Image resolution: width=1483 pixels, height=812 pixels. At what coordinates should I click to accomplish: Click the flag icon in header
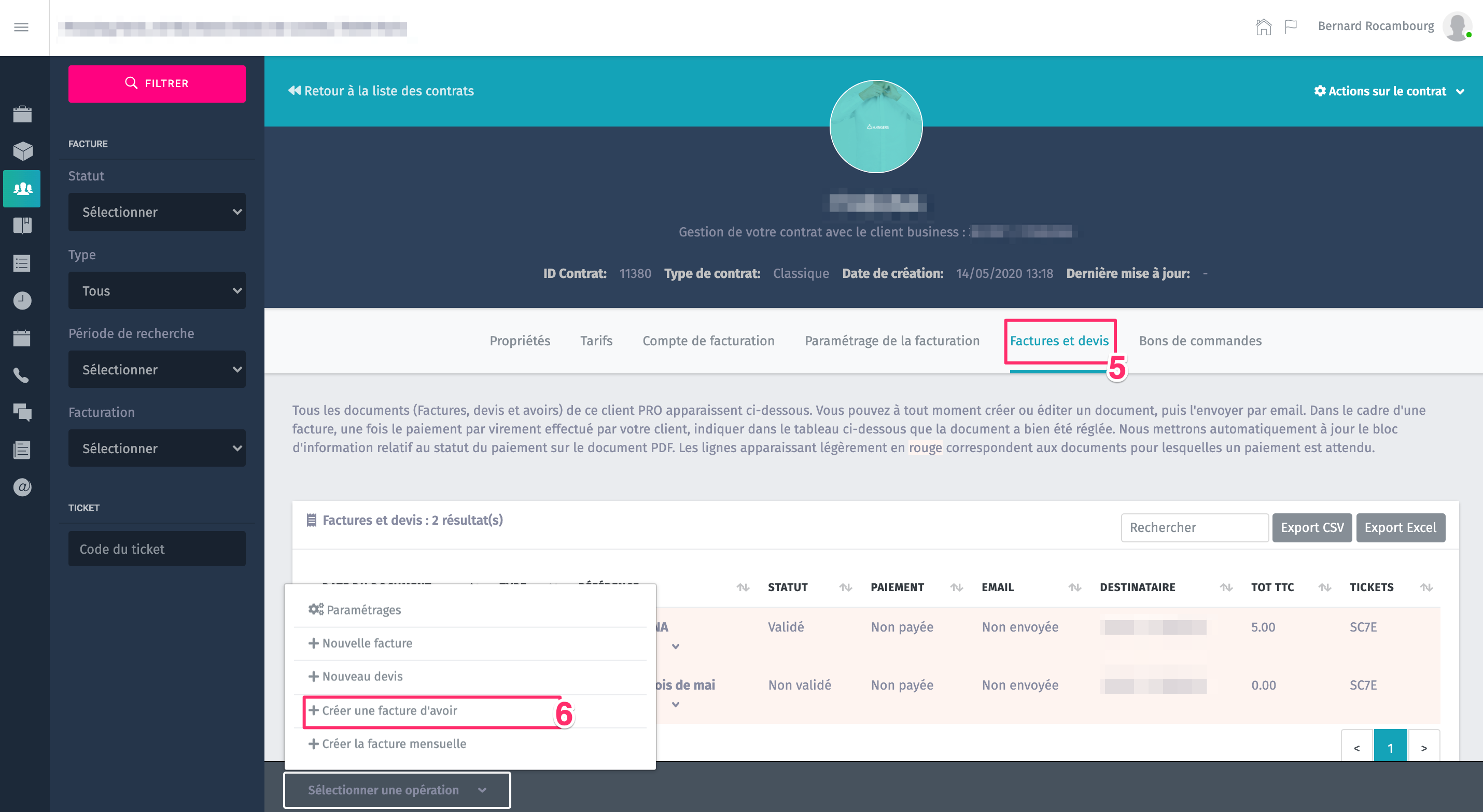coord(1290,26)
